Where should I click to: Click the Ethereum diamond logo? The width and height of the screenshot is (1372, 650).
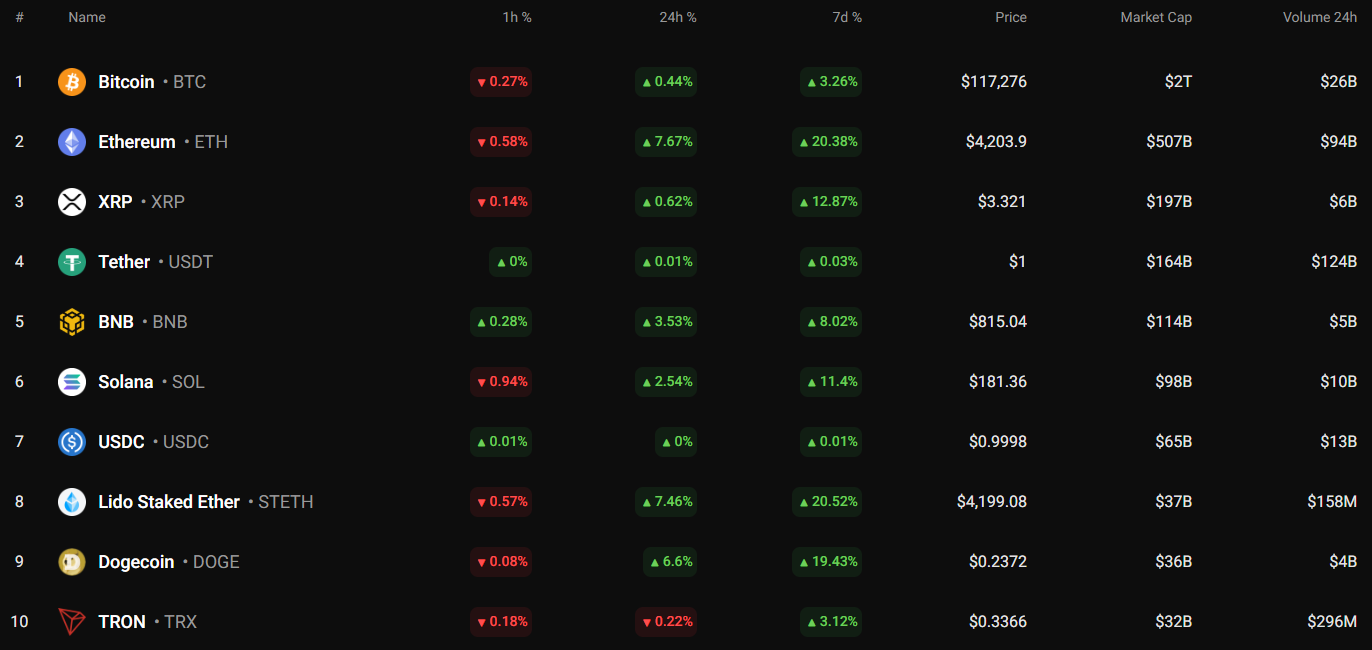[71, 141]
